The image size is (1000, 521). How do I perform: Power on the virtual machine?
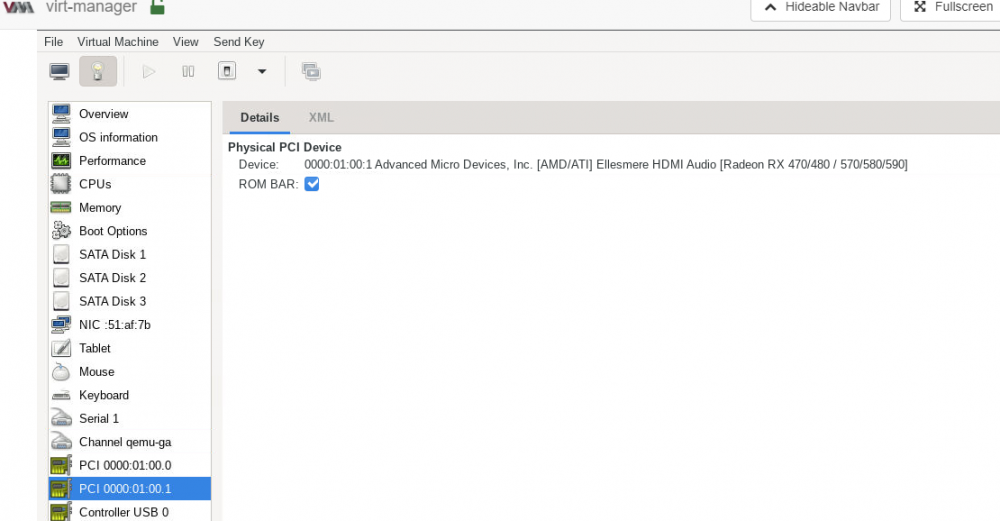(x=149, y=71)
